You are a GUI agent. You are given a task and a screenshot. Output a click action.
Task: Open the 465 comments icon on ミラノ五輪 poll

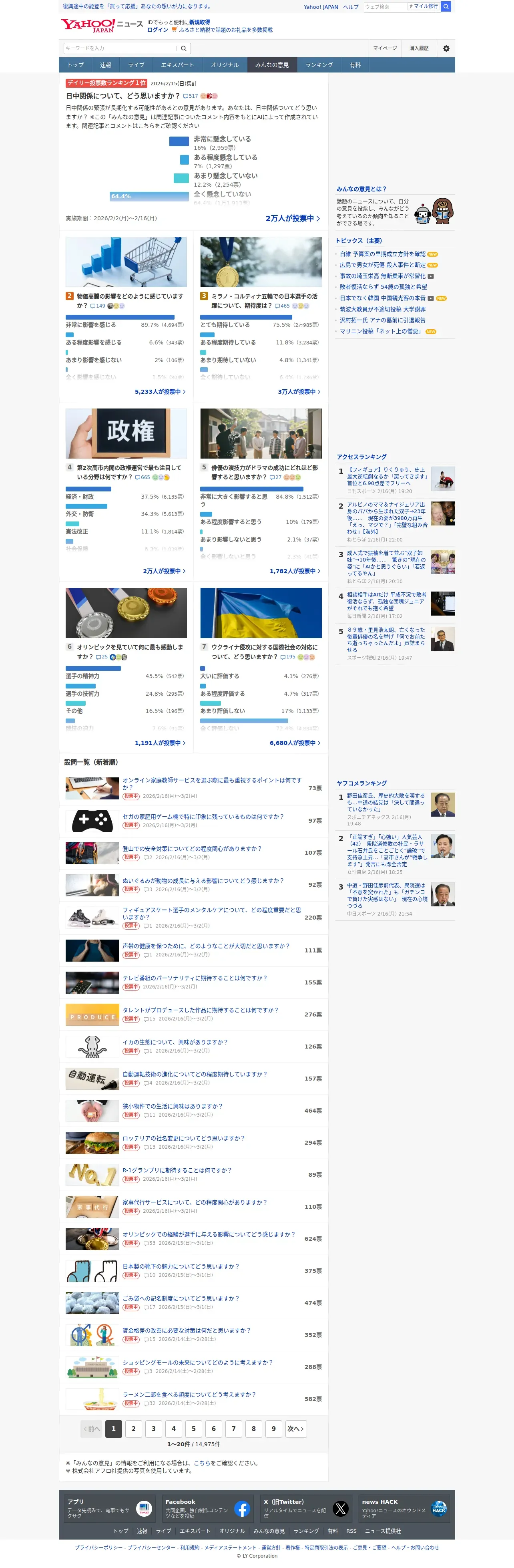[282, 306]
